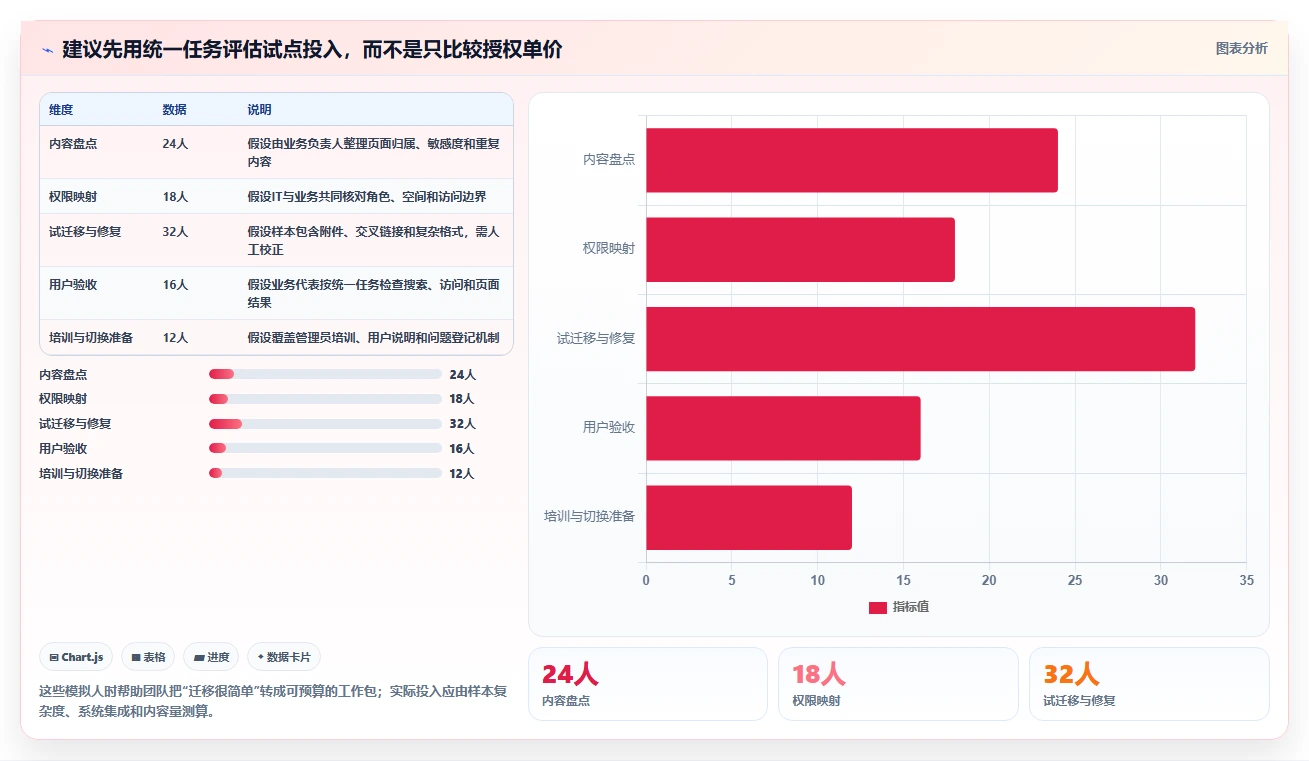Click the 32人 value in the table
This screenshot has height=761, width=1309.
pos(175,232)
